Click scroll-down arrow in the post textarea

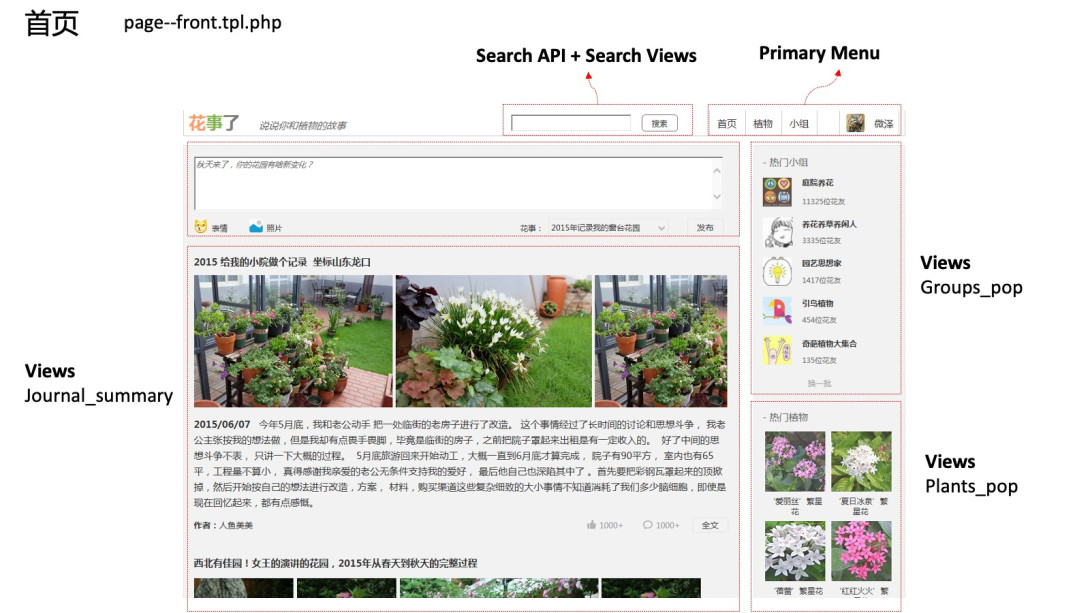[716, 198]
